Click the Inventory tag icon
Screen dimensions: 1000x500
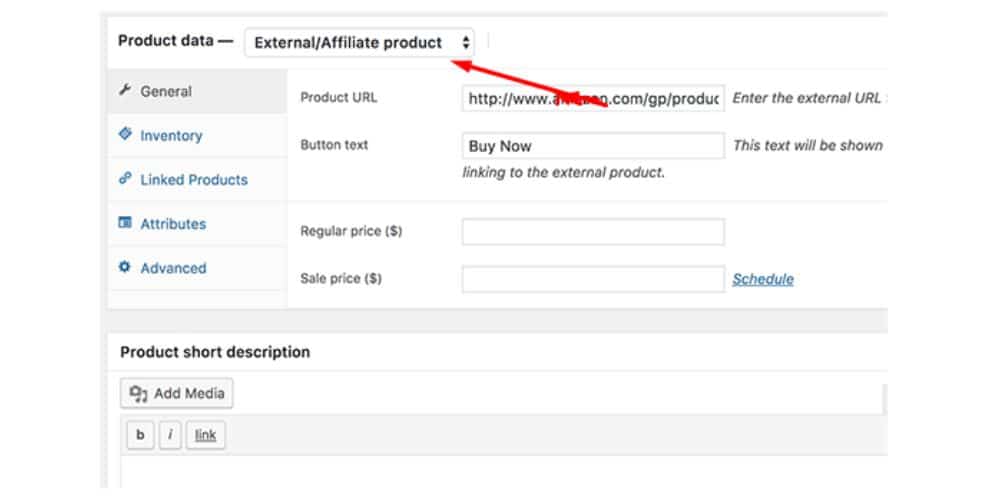click(125, 135)
